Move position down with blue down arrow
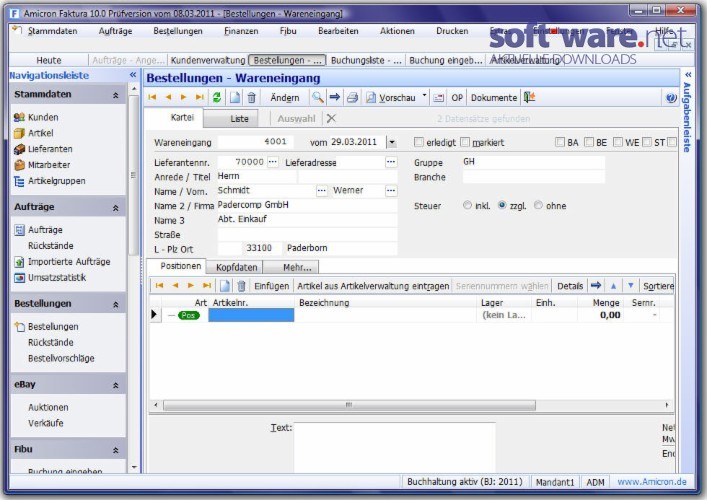 [631, 285]
